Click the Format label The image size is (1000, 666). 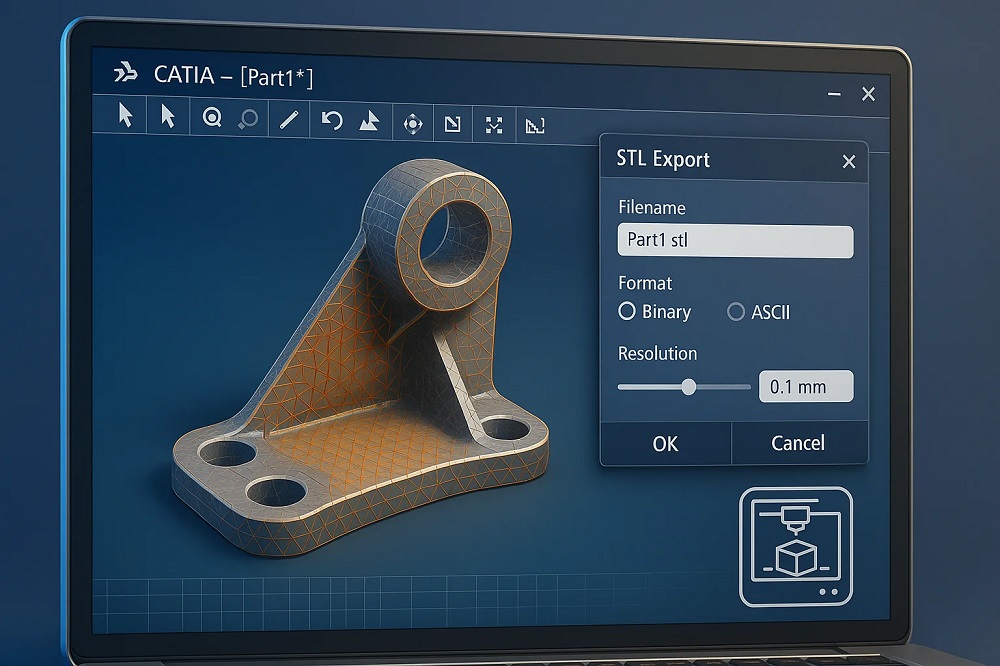(x=645, y=283)
